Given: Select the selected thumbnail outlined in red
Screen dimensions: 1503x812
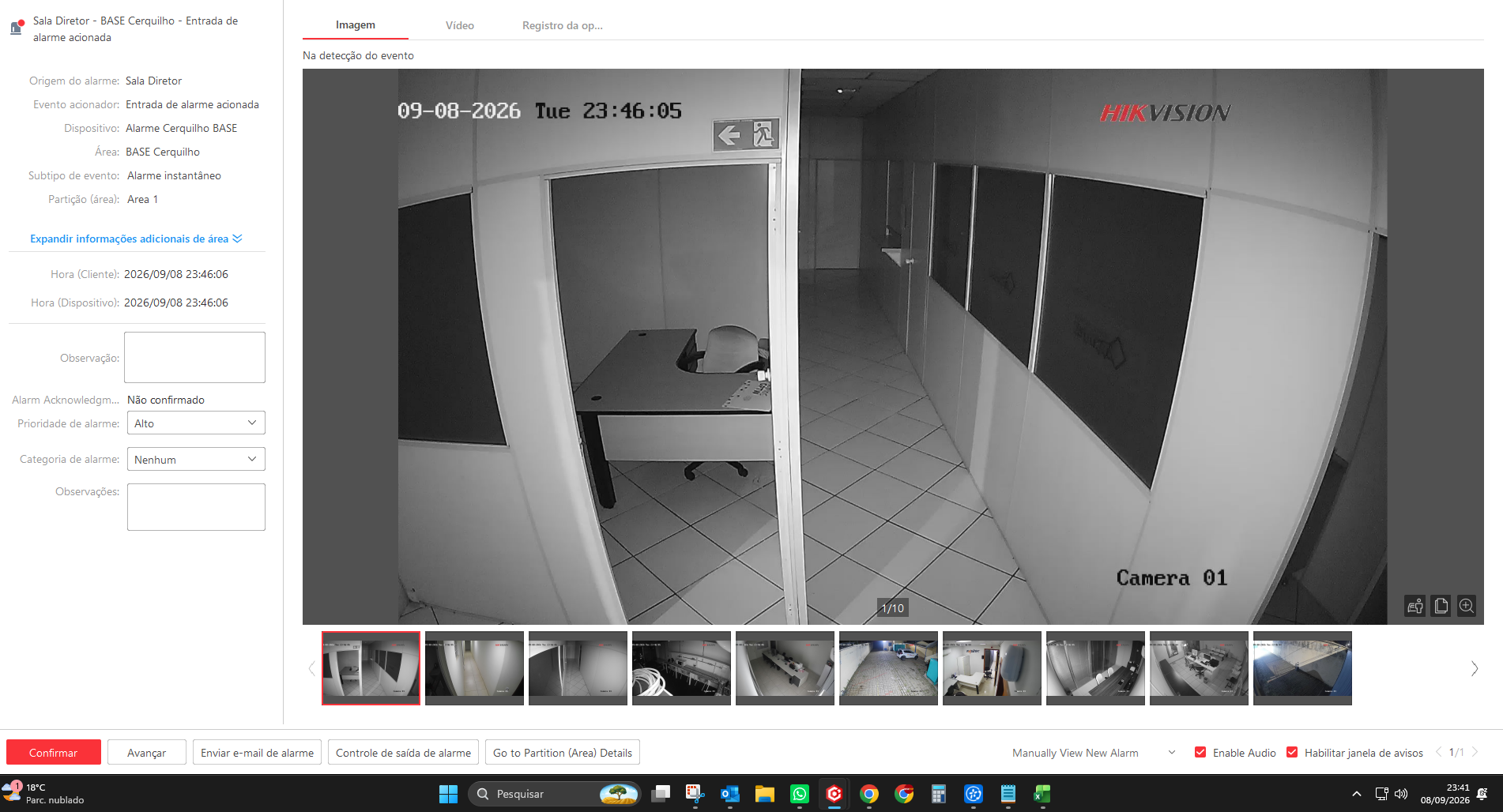Looking at the screenshot, I should tap(371, 668).
